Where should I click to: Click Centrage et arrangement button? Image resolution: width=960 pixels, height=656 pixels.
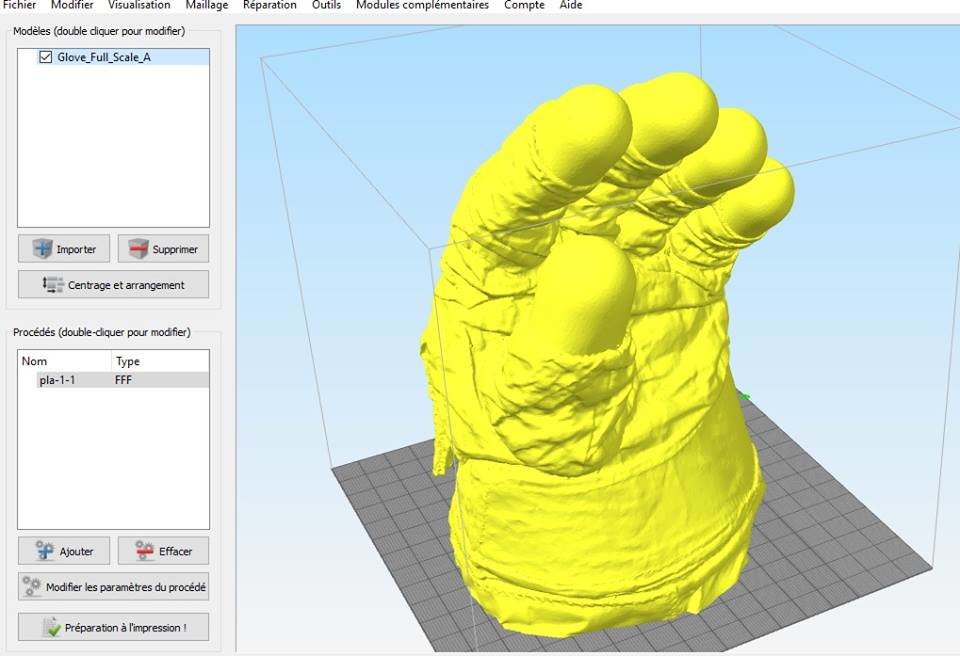pos(113,285)
